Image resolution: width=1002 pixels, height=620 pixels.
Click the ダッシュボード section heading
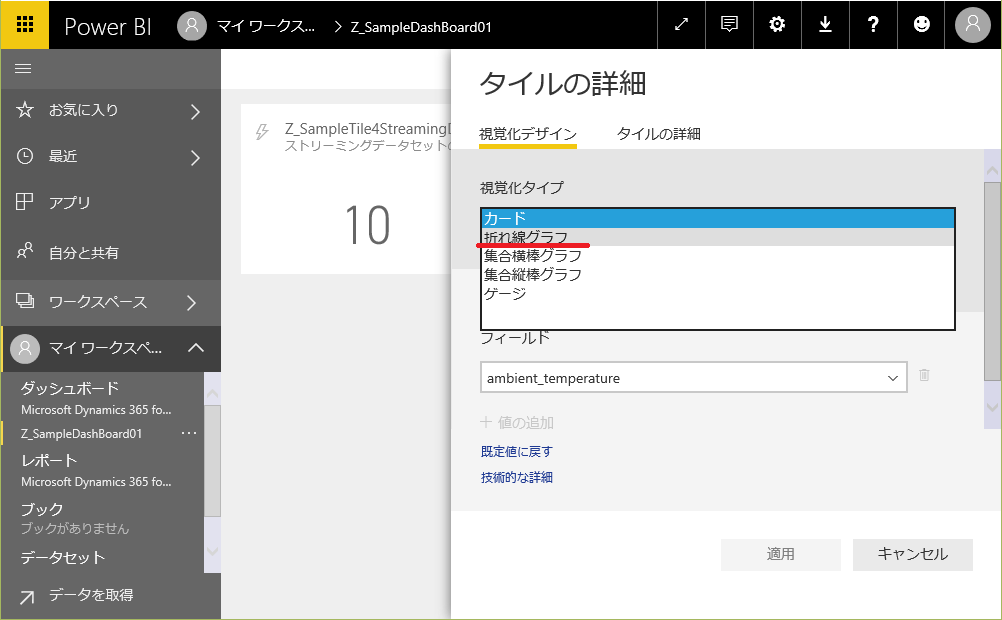coord(70,388)
